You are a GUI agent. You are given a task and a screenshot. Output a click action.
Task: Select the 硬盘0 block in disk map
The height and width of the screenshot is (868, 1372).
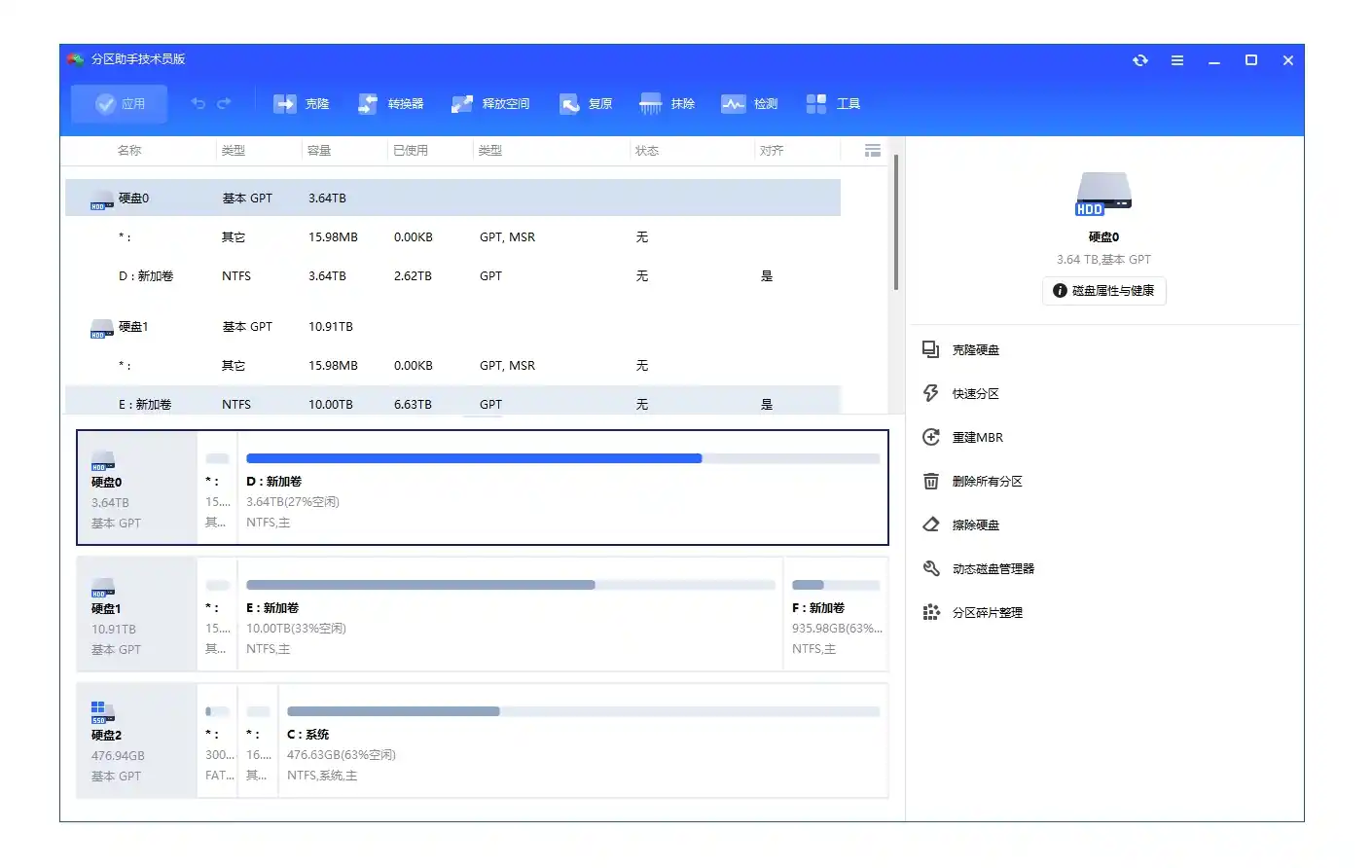137,488
